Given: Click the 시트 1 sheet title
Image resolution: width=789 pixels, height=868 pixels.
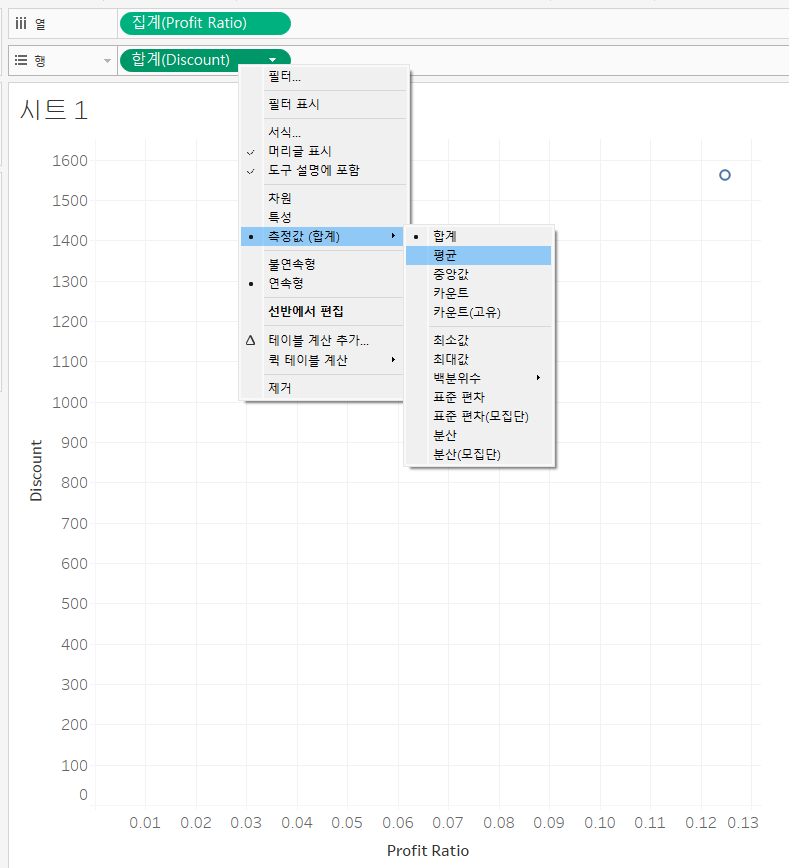Looking at the screenshot, I should pyautogui.click(x=54, y=110).
